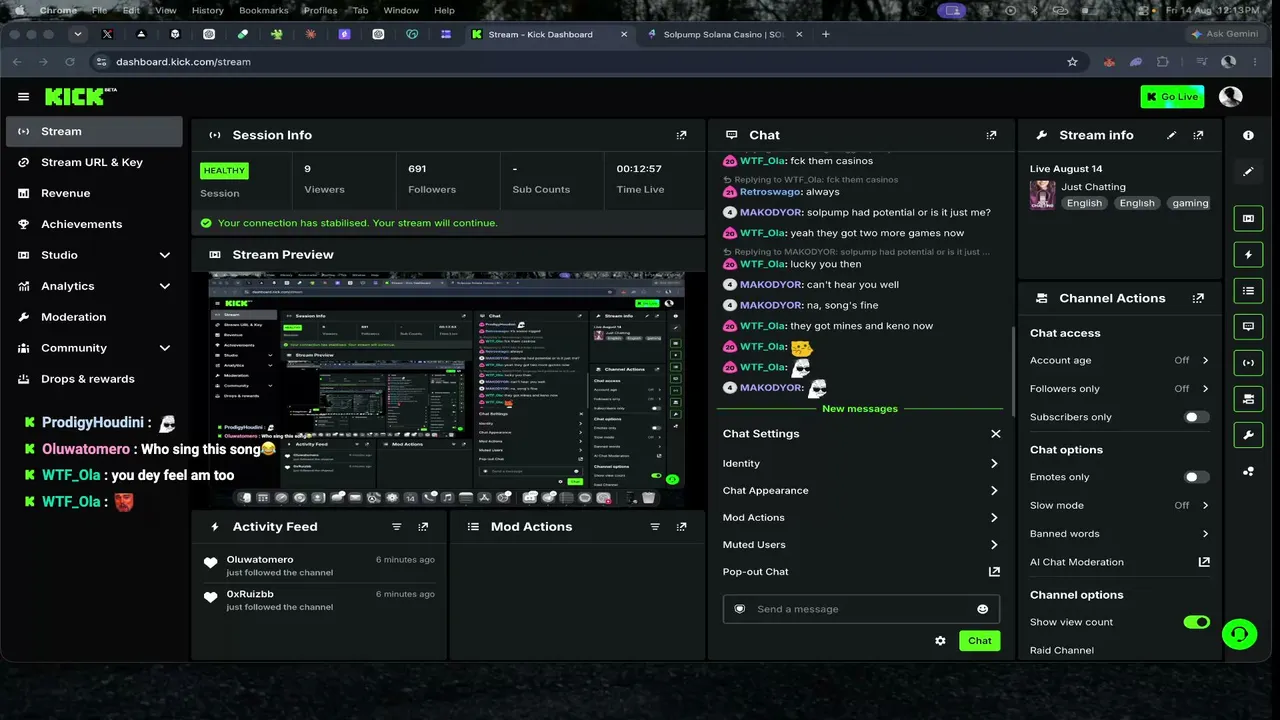Pop out the Activity Feed panel
The width and height of the screenshot is (1280, 720).
(x=423, y=527)
